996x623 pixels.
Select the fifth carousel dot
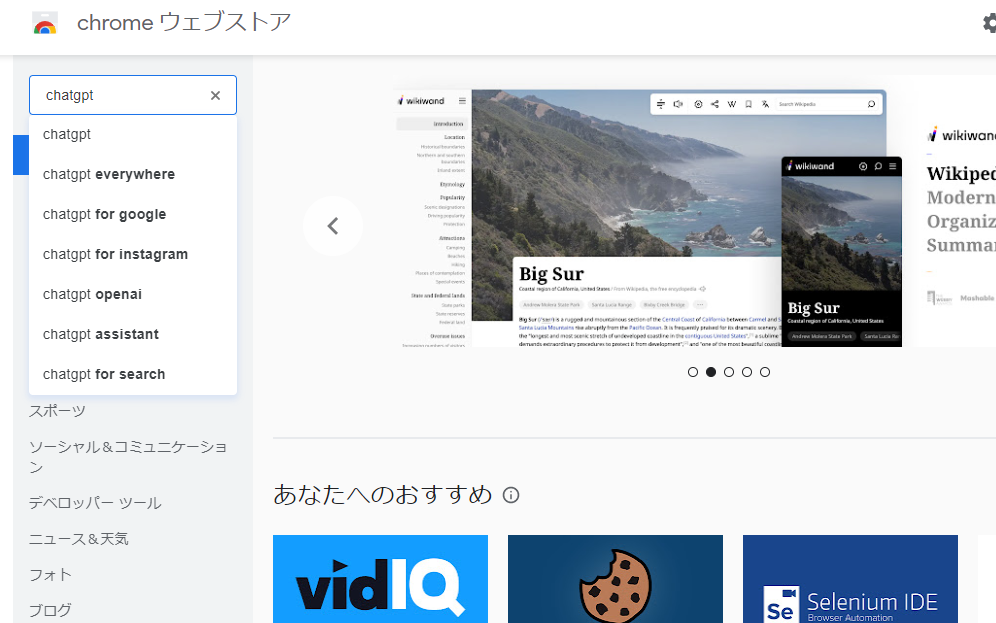click(x=765, y=372)
